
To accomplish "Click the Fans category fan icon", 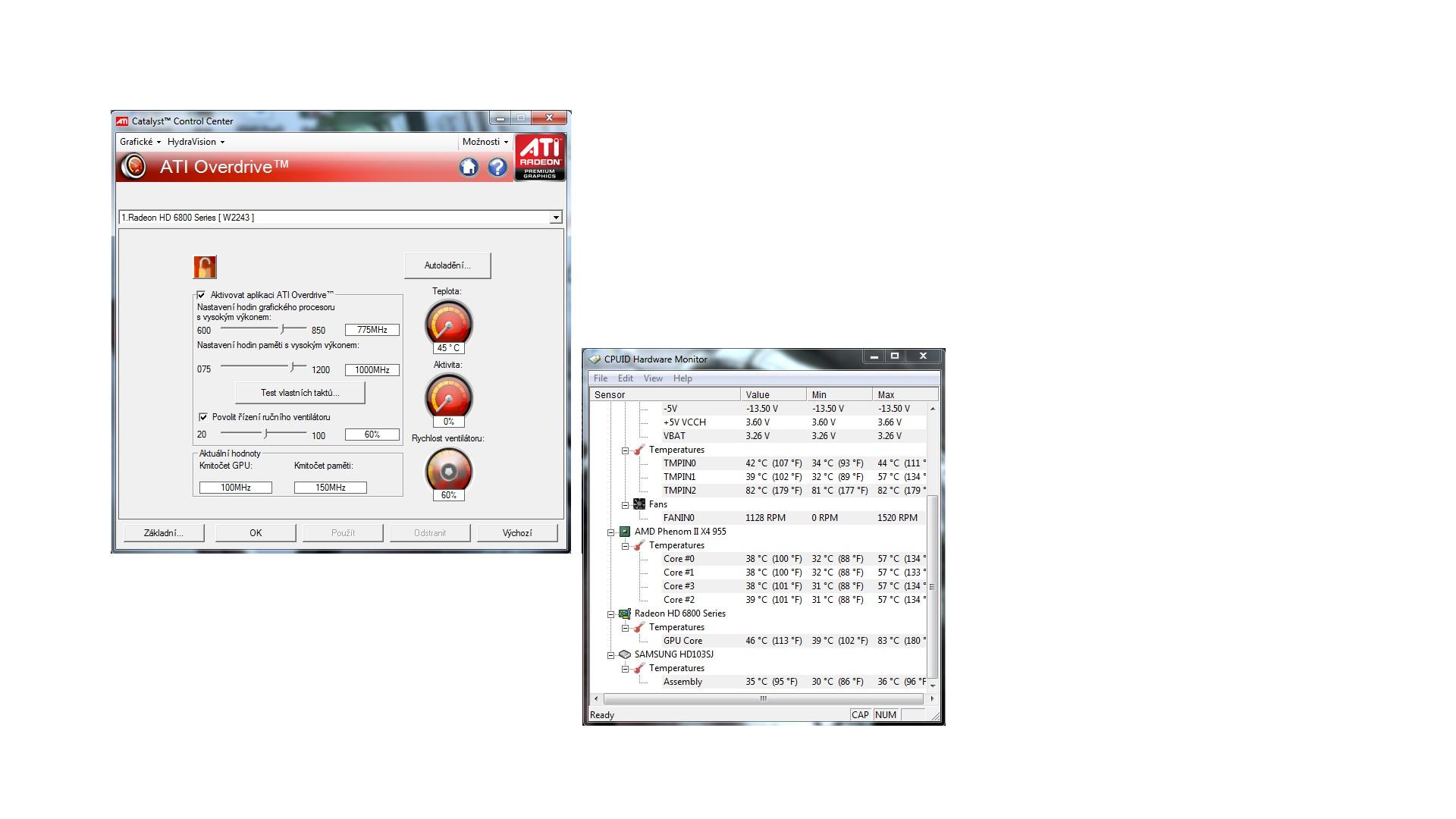I will pos(639,504).
